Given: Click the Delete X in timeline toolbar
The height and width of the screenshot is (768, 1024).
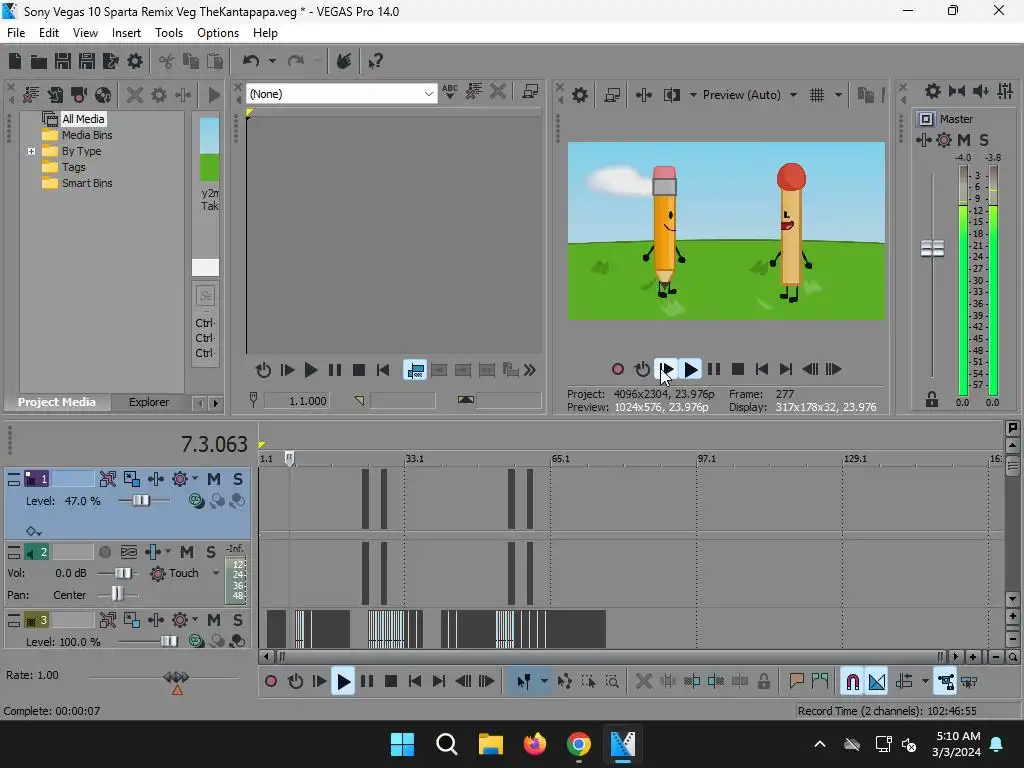Looking at the screenshot, I should coord(643,682).
